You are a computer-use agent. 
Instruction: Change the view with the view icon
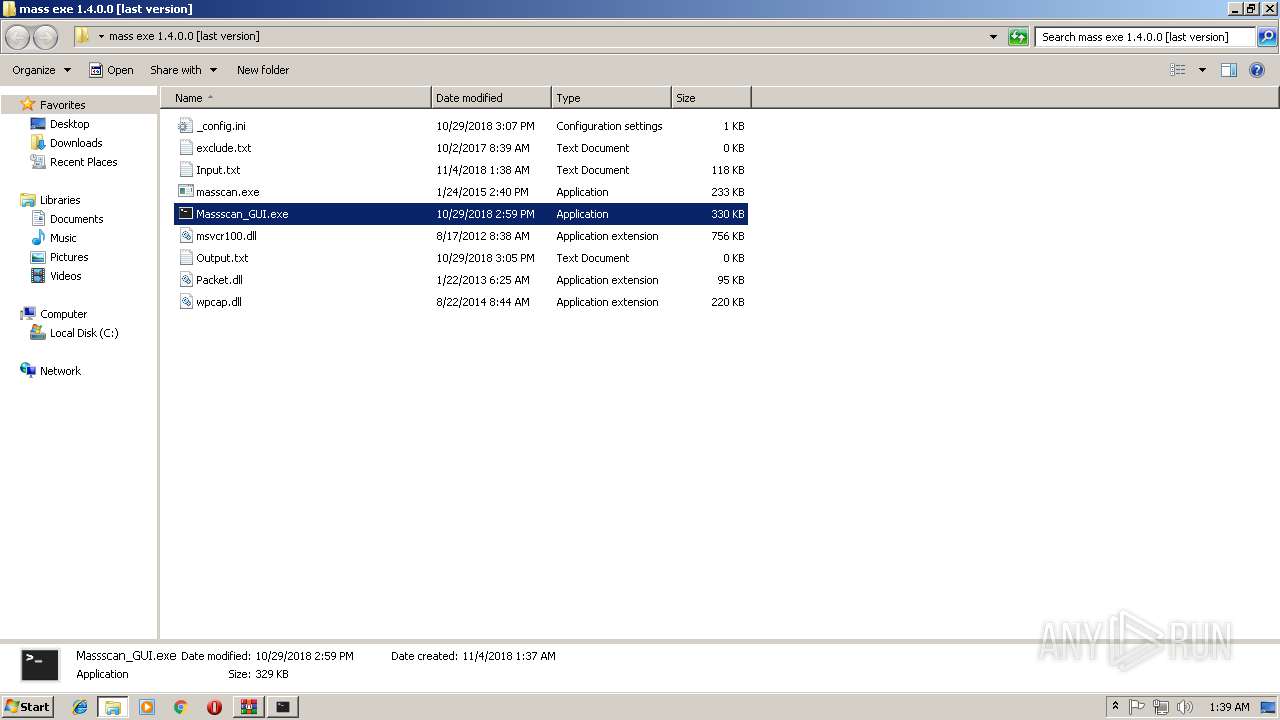(x=1178, y=70)
